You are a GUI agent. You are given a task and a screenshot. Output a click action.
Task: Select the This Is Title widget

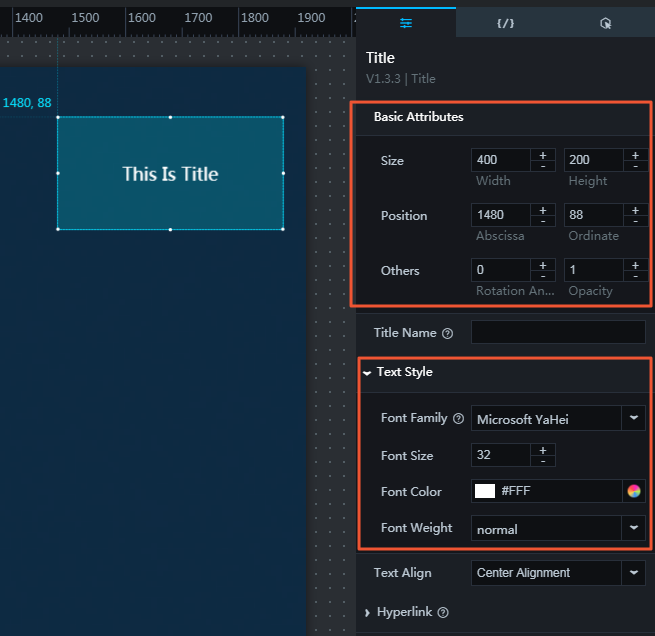(170, 173)
